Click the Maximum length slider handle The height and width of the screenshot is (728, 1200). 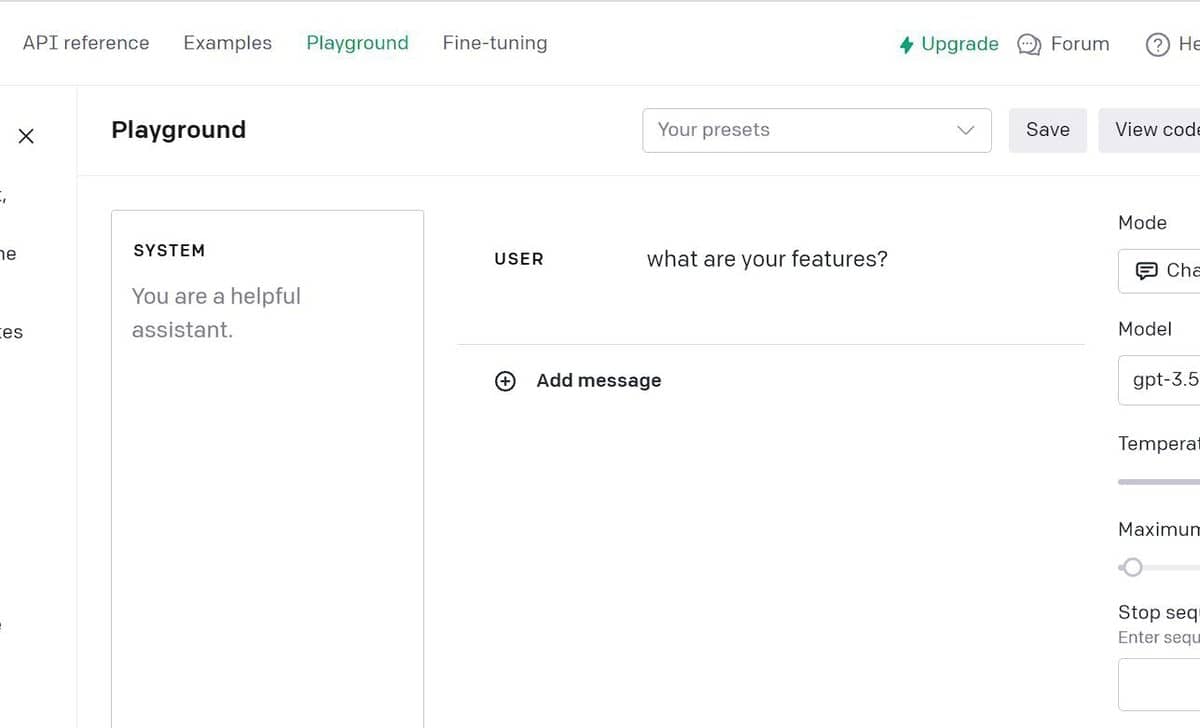(1132, 568)
